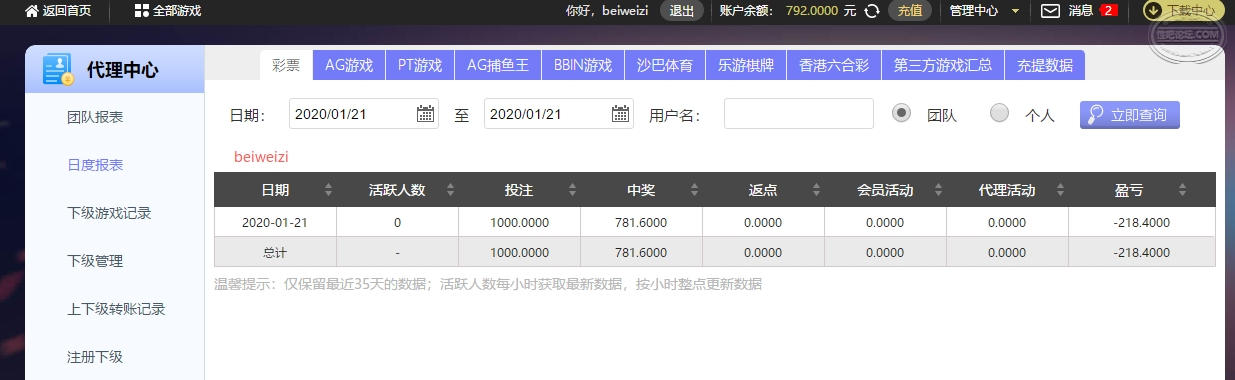Sort by the 日期 column arrows
This screenshot has width=1235, height=380.
(328, 190)
